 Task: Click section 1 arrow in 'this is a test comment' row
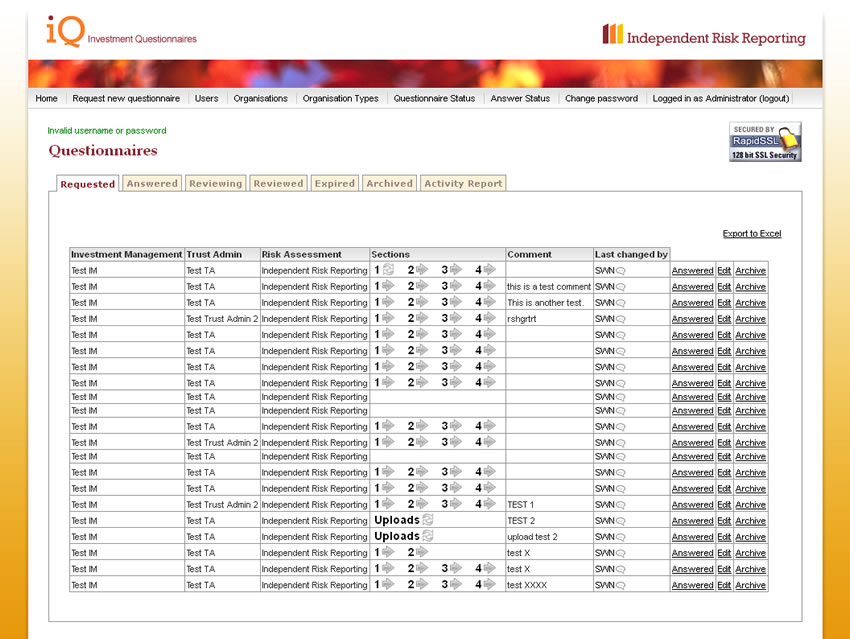point(388,286)
